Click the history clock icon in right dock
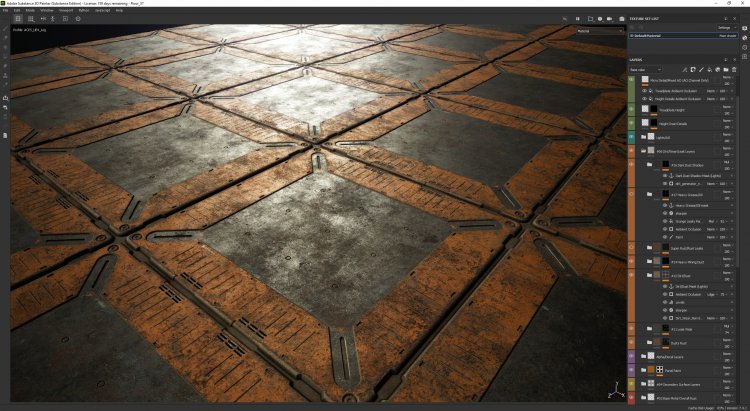Image resolution: width=750 pixels, height=411 pixels. click(745, 47)
